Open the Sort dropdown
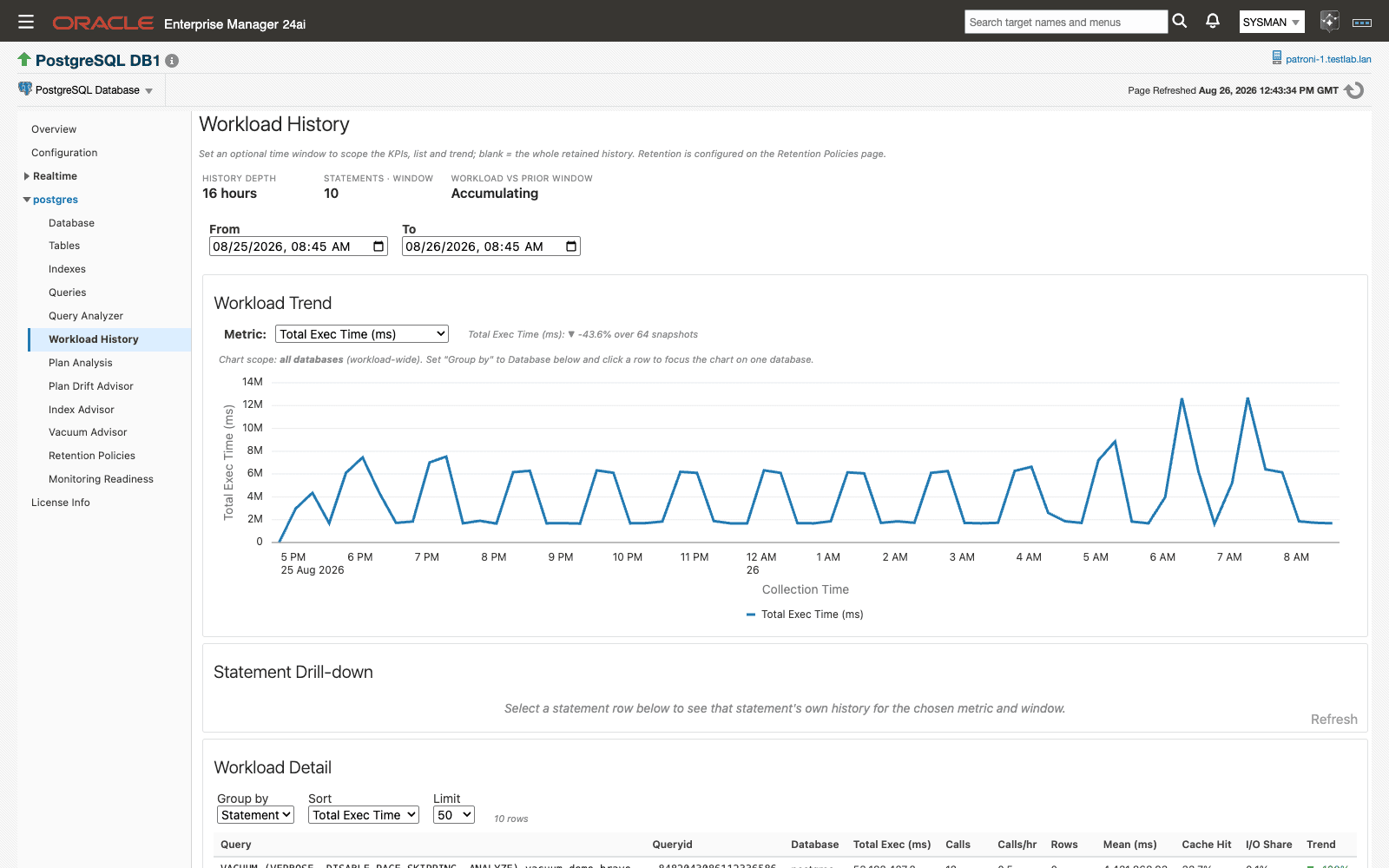 364,815
